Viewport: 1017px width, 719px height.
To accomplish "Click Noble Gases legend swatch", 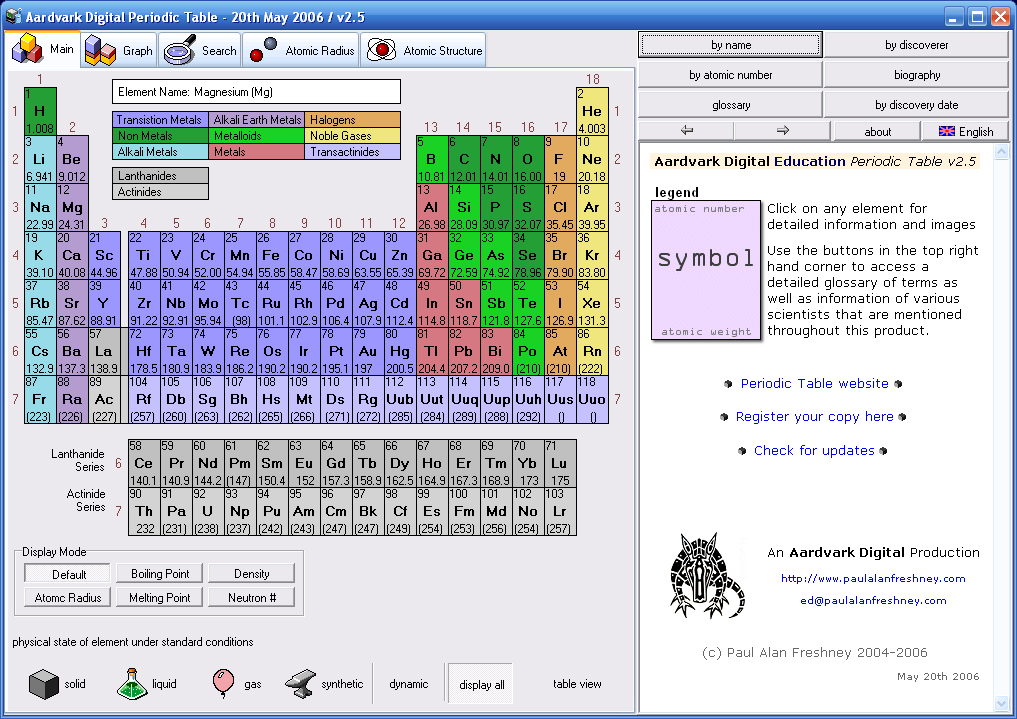I will pyautogui.click(x=352, y=136).
